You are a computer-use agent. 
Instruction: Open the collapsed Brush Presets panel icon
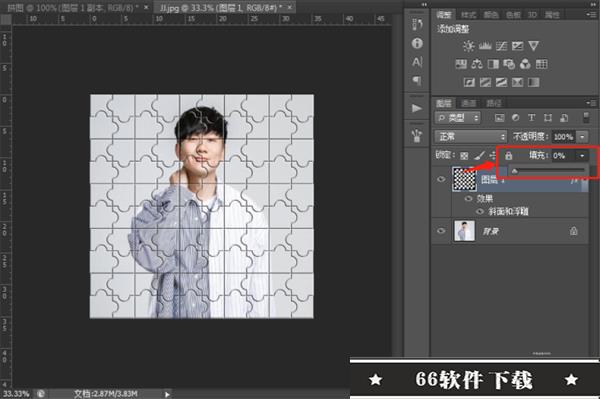tap(417, 135)
